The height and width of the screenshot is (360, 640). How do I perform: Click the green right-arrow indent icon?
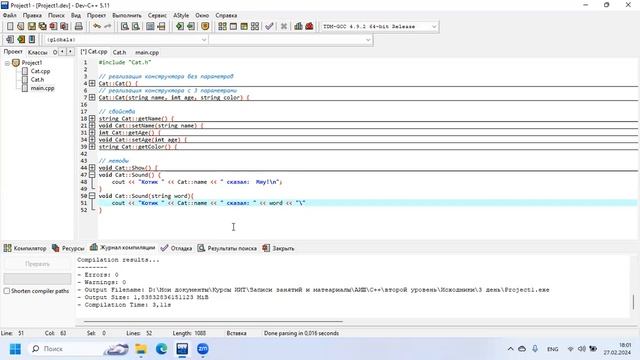point(180,27)
